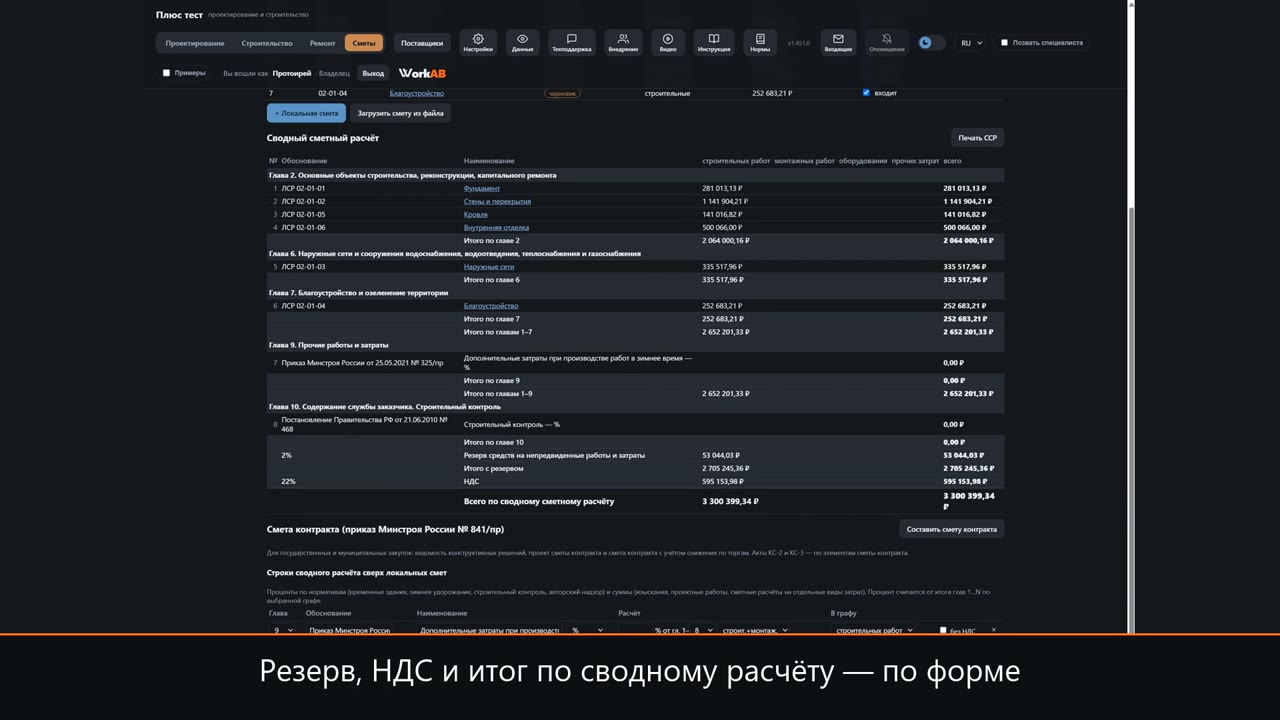This screenshot has height=720, width=1280.
Task: Uncheck входит for estimate 02-01-04
Action: 866,93
